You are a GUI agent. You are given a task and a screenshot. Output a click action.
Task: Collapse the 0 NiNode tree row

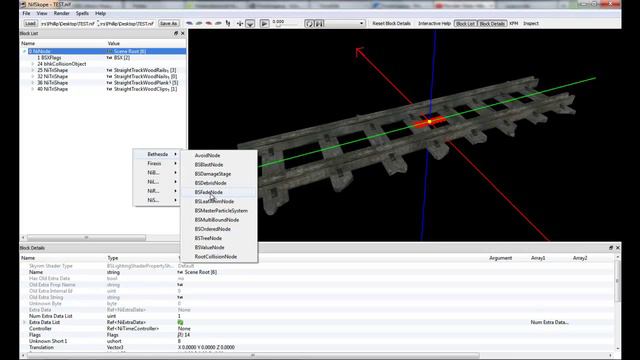(24, 51)
